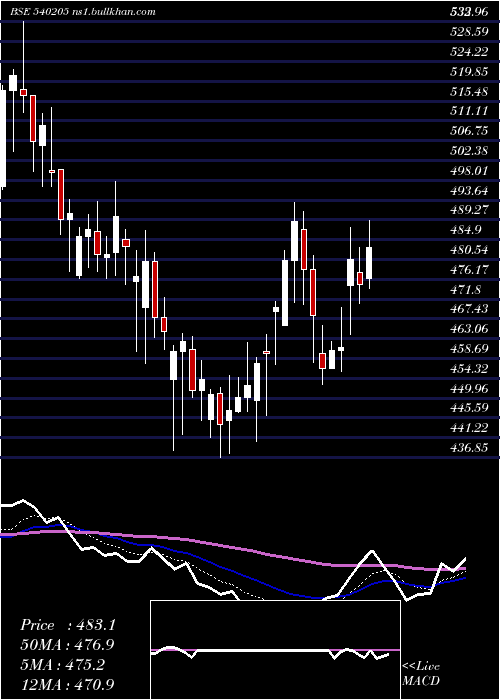Click the 489.27 price axis label
This screenshot has height=700, width=500.
[x=469, y=210]
